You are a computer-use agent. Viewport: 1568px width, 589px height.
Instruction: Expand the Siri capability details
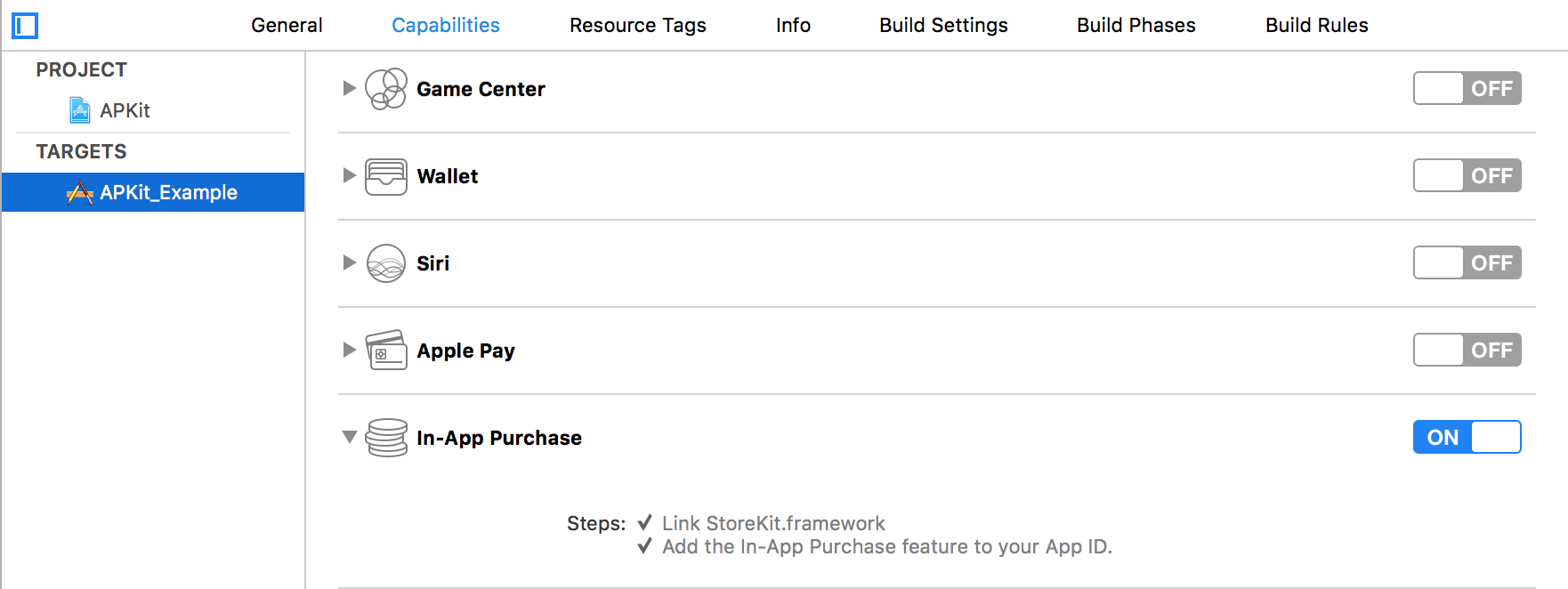point(350,263)
